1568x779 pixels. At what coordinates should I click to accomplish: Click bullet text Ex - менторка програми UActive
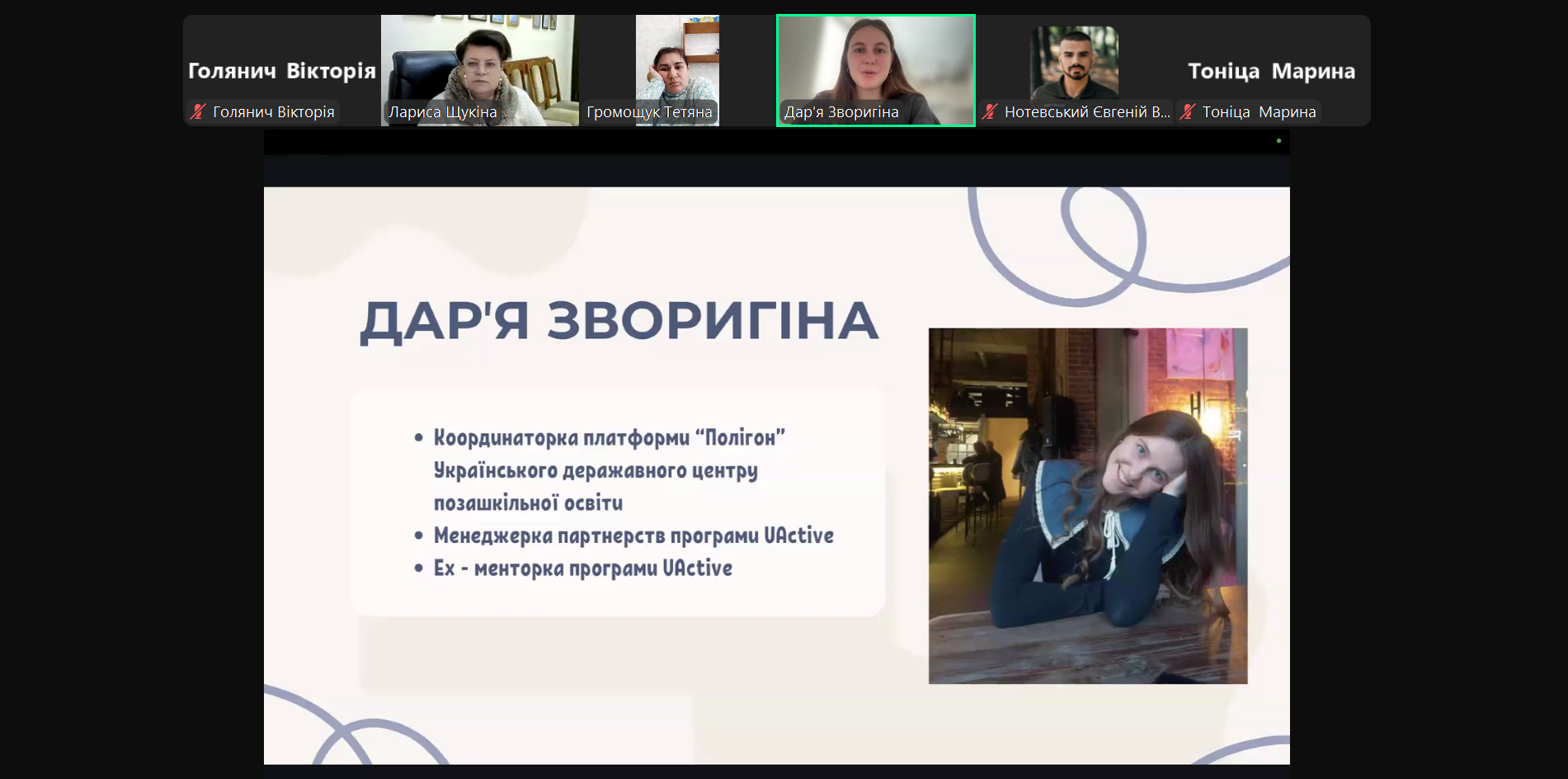click(583, 569)
